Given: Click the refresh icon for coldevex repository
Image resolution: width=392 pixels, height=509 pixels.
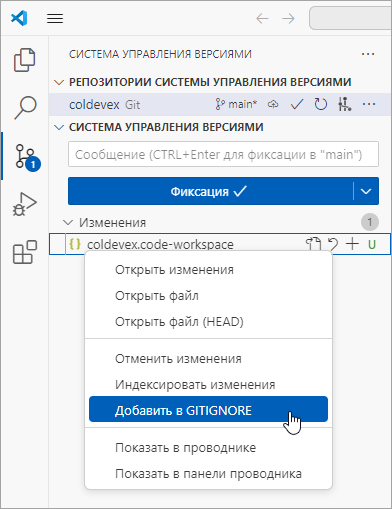Looking at the screenshot, I should pyautogui.click(x=321, y=105).
